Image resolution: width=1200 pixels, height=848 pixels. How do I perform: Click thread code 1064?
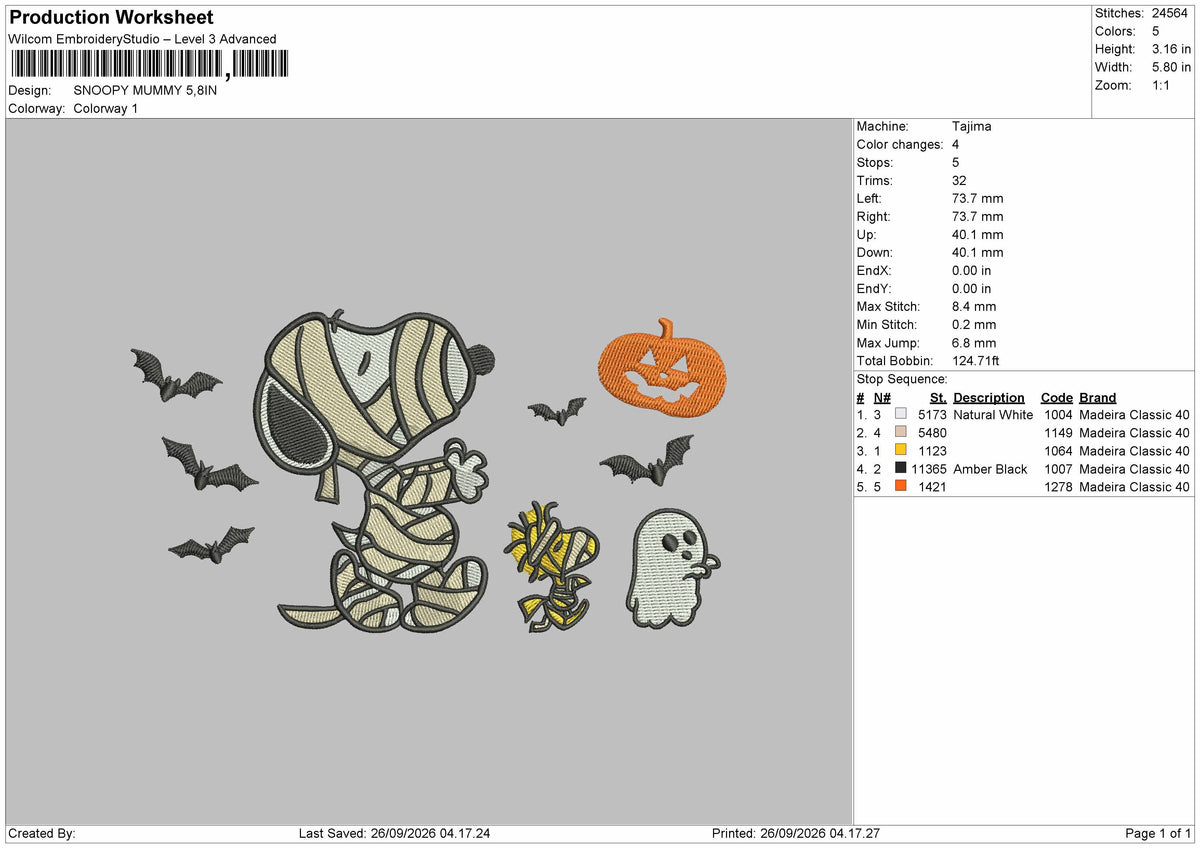[1058, 451]
